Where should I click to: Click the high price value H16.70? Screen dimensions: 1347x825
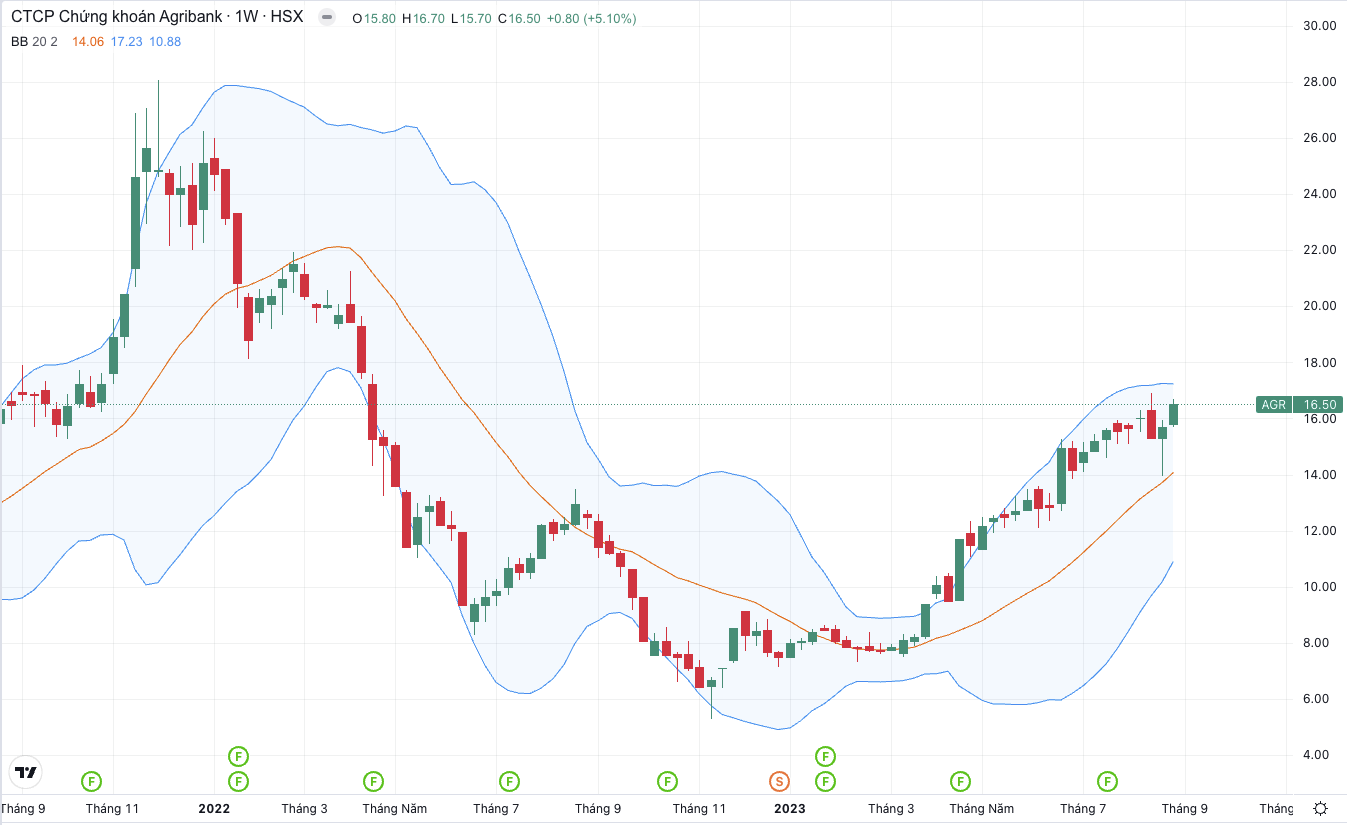(425, 18)
